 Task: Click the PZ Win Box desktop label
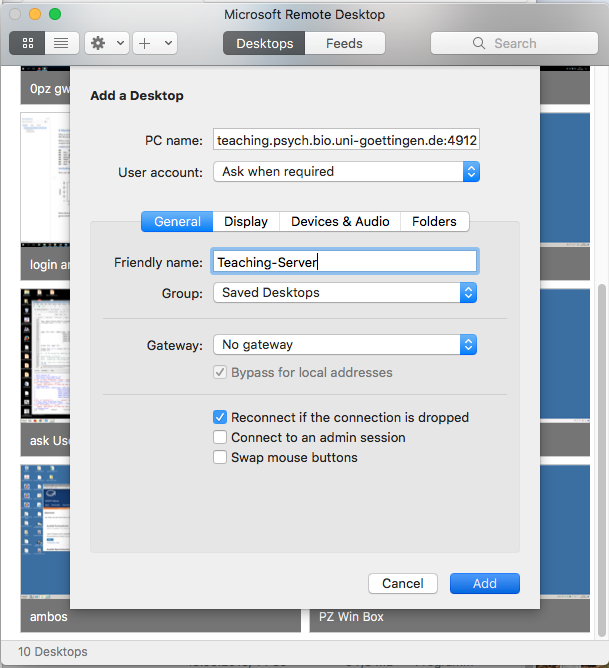point(351,616)
